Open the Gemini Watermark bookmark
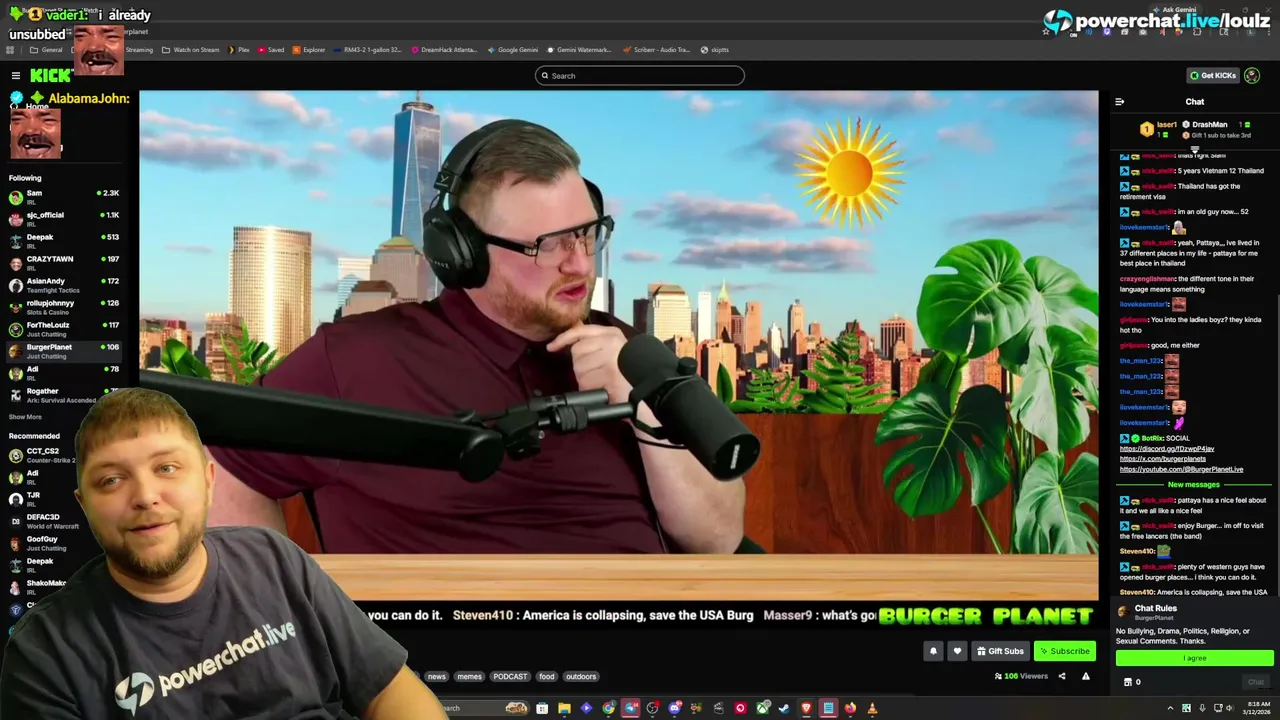 (578, 50)
